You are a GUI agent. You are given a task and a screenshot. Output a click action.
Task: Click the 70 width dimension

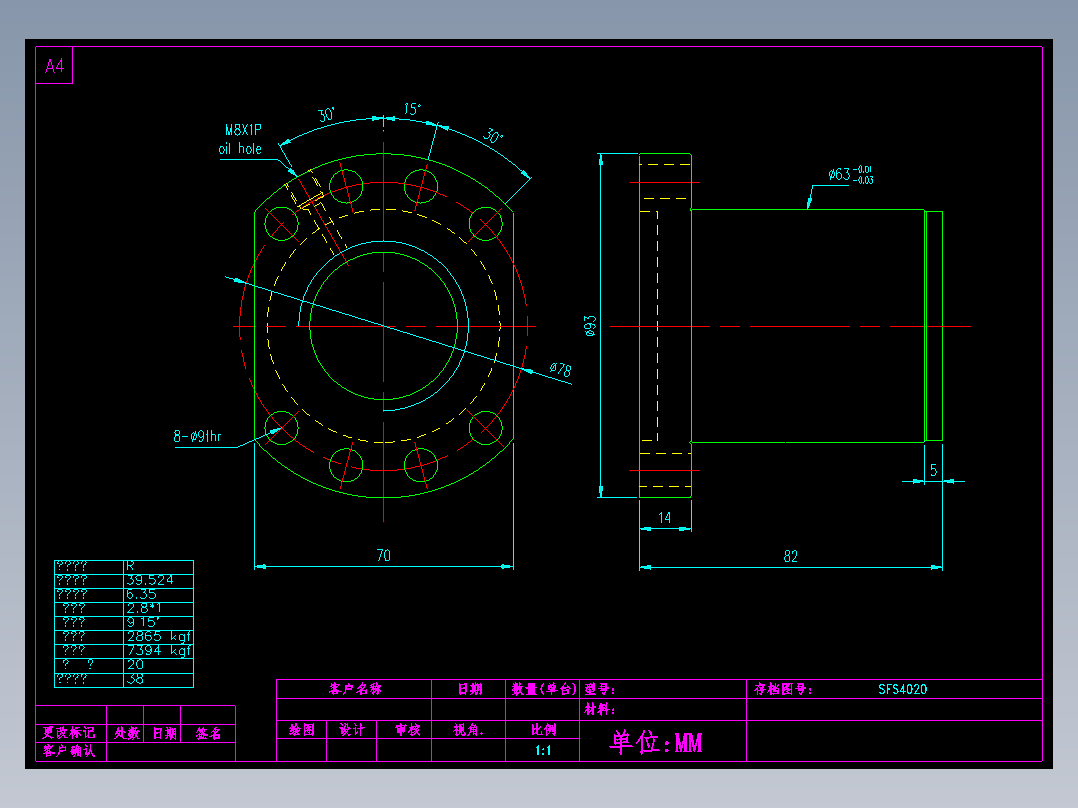coord(384,555)
